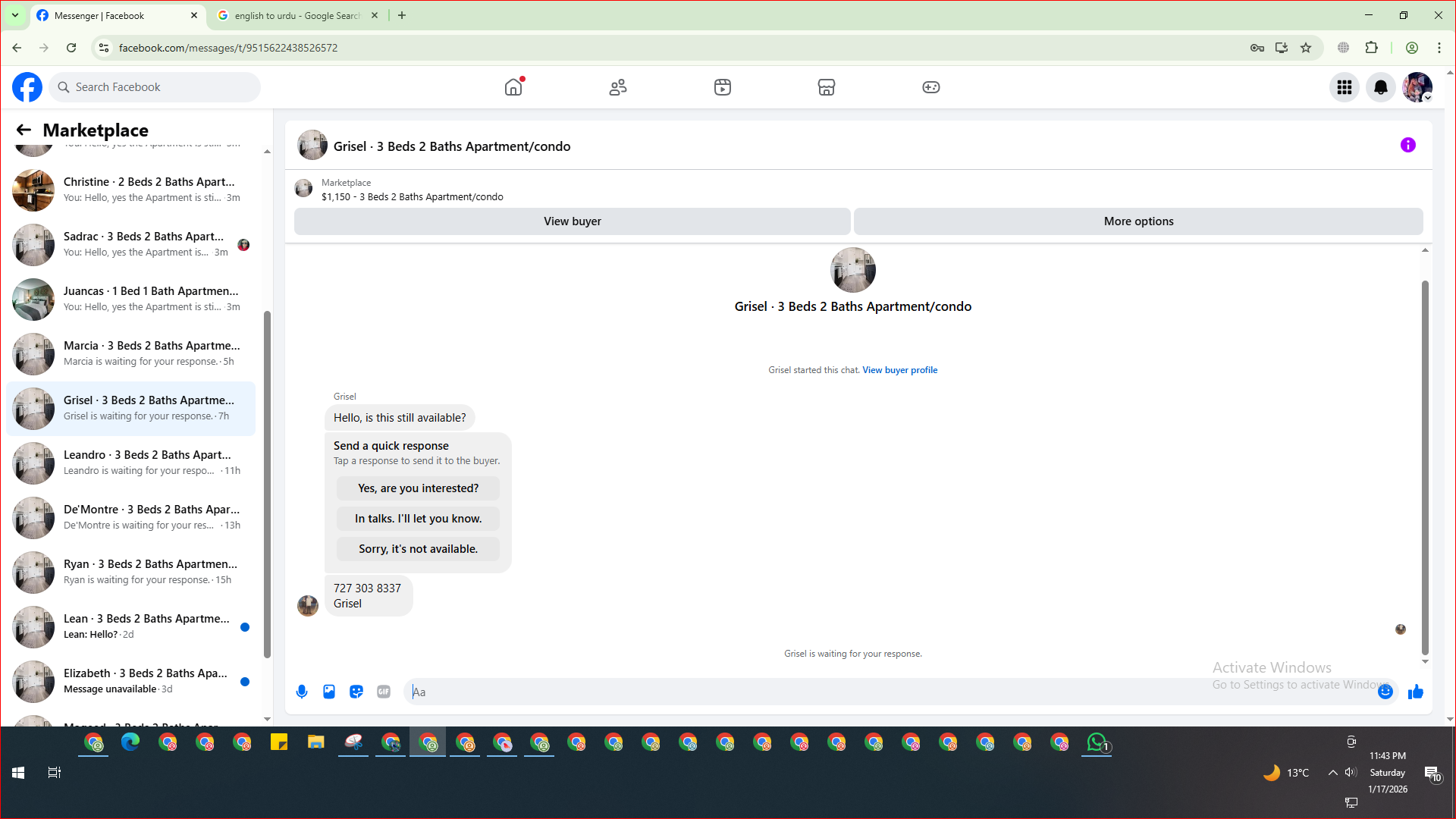Go to Marketplace from top navigation
This screenshot has width=1456, height=819.
[x=827, y=87]
